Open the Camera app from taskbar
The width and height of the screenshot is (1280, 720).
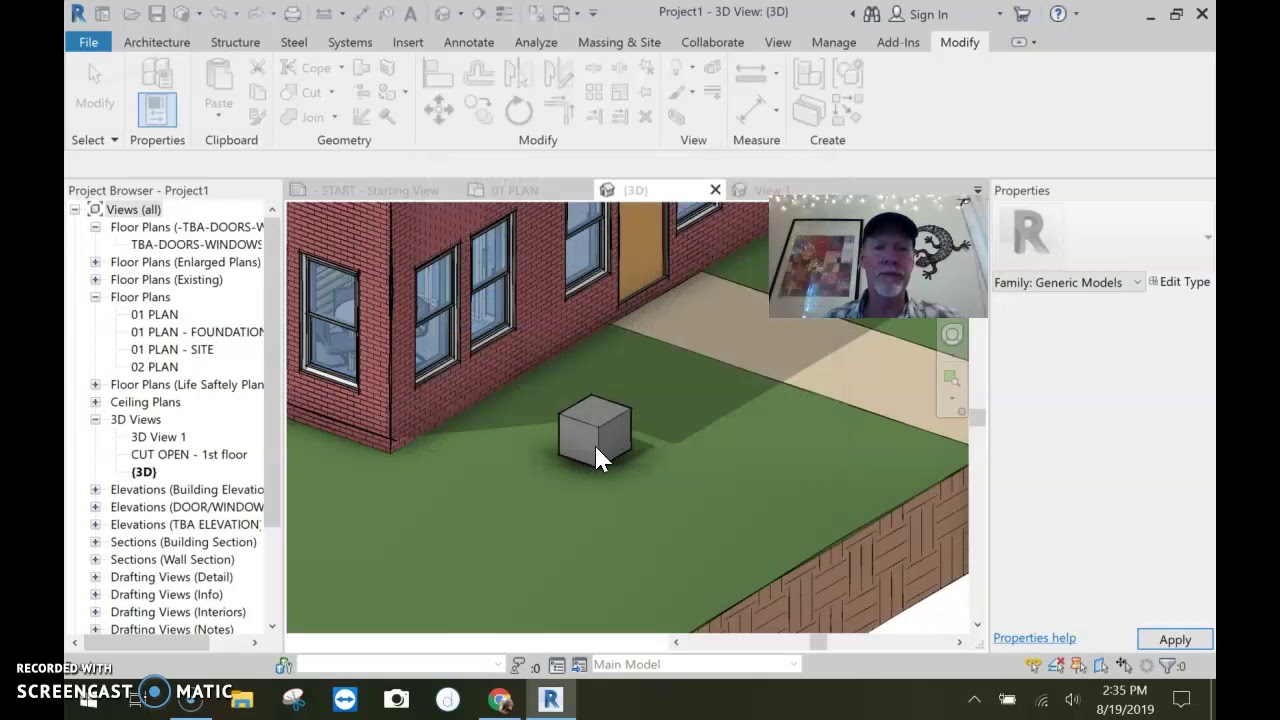397,699
